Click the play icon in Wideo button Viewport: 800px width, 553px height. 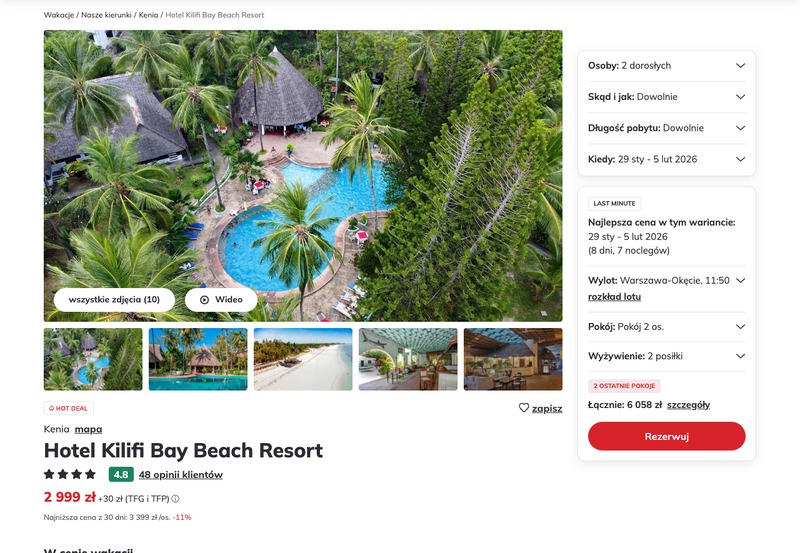(x=205, y=299)
